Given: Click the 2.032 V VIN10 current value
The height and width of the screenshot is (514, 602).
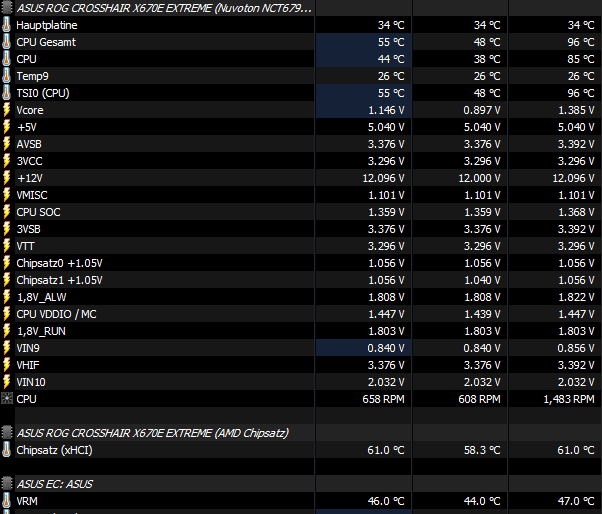Looking at the screenshot, I should click(x=386, y=382).
